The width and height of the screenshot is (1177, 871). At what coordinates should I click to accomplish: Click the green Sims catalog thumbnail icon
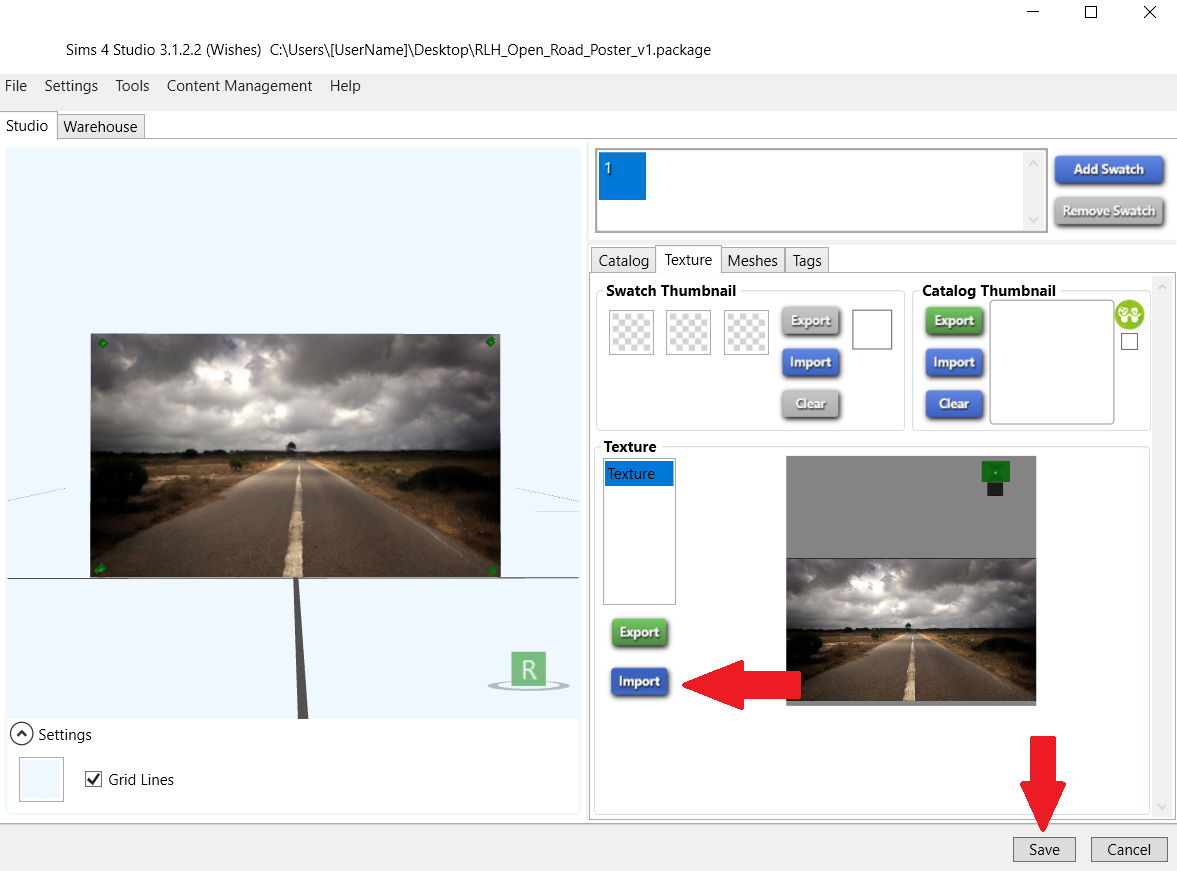(1129, 315)
